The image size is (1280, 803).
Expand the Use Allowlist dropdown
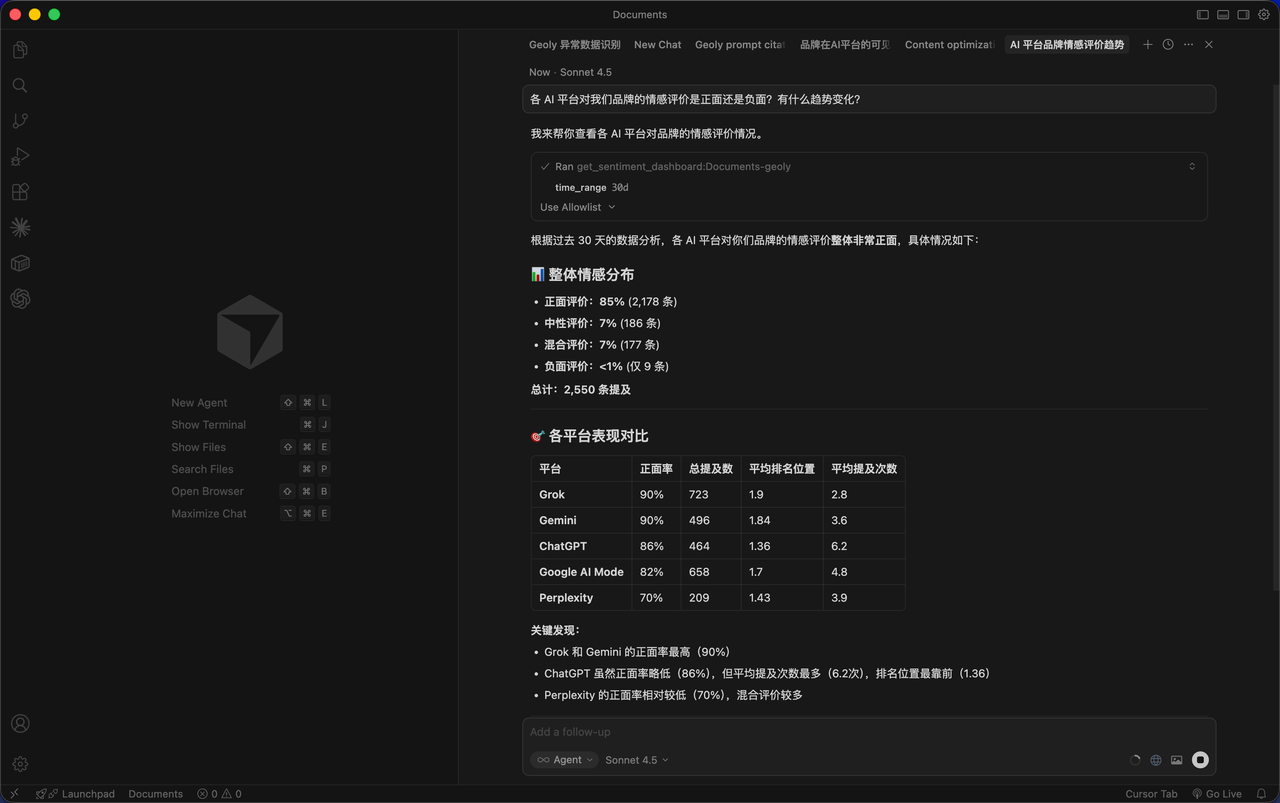578,207
